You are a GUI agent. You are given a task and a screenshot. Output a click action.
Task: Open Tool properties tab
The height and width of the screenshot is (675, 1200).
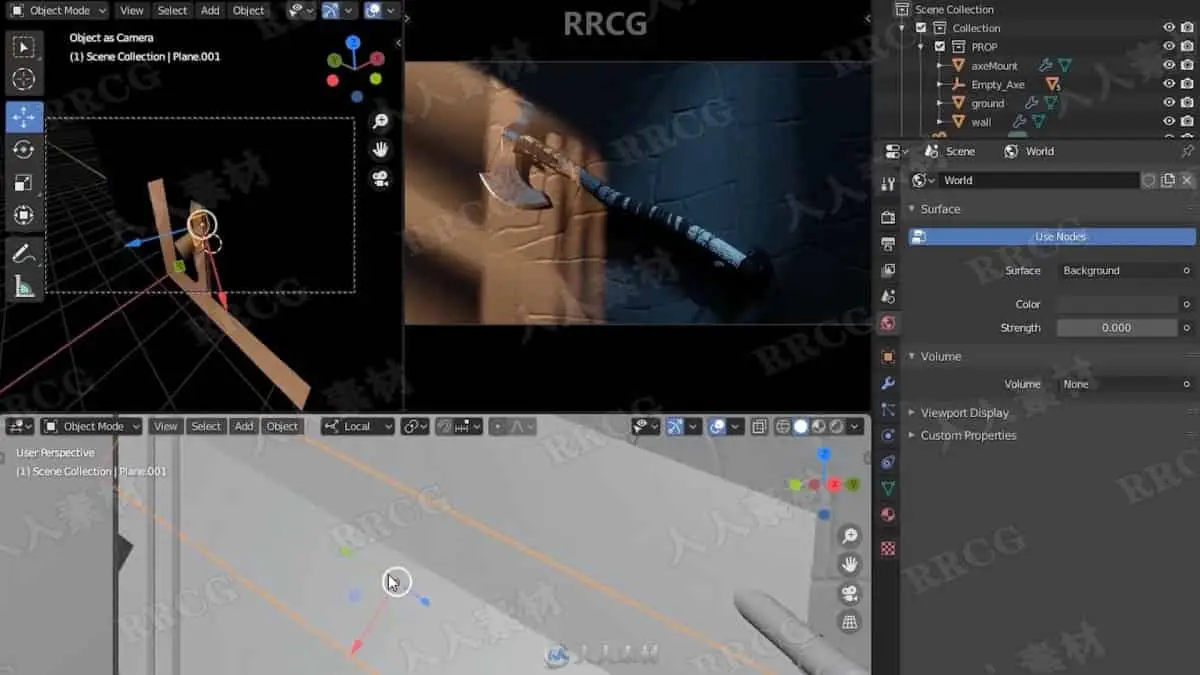point(887,184)
